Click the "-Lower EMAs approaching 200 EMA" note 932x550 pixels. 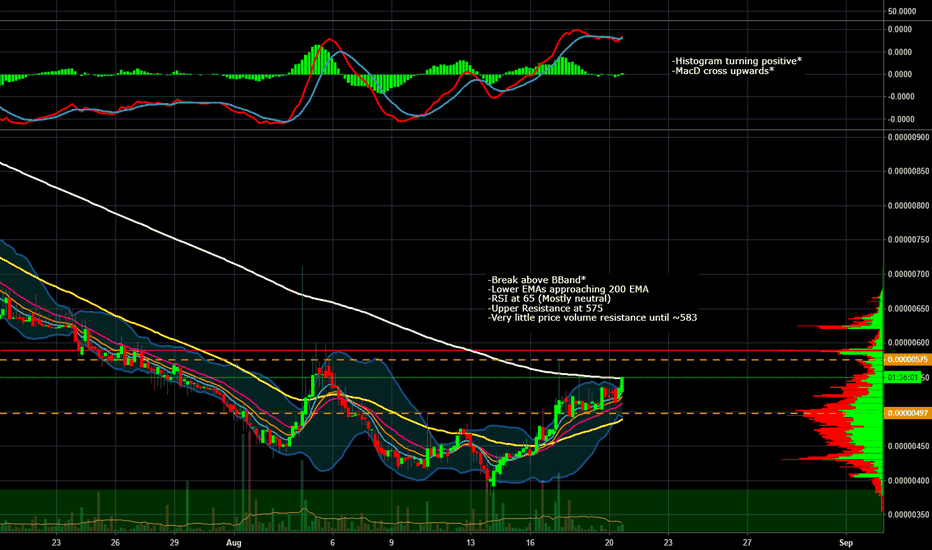[x=568, y=290]
